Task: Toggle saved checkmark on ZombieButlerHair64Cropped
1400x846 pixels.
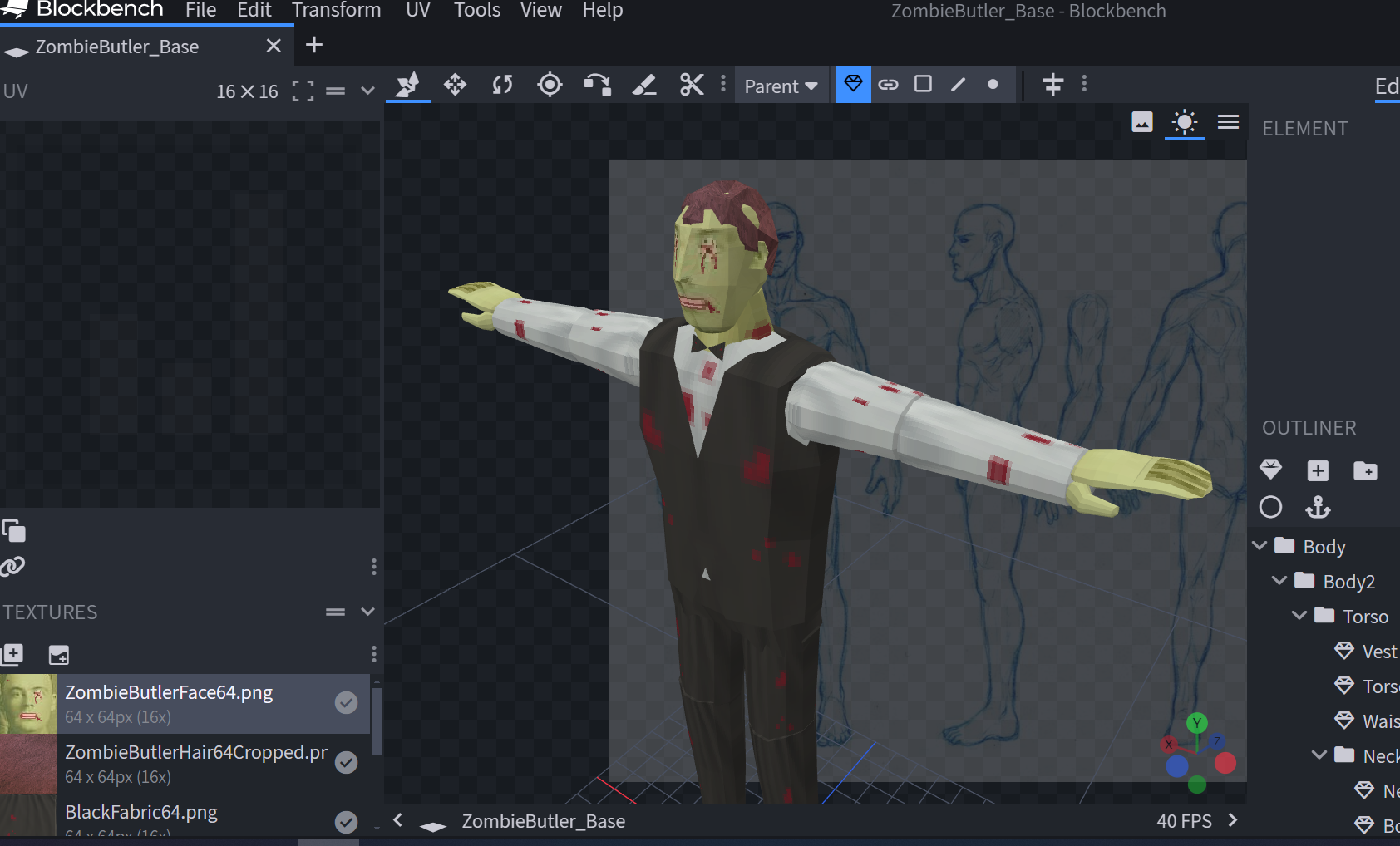Action: pyautogui.click(x=346, y=763)
